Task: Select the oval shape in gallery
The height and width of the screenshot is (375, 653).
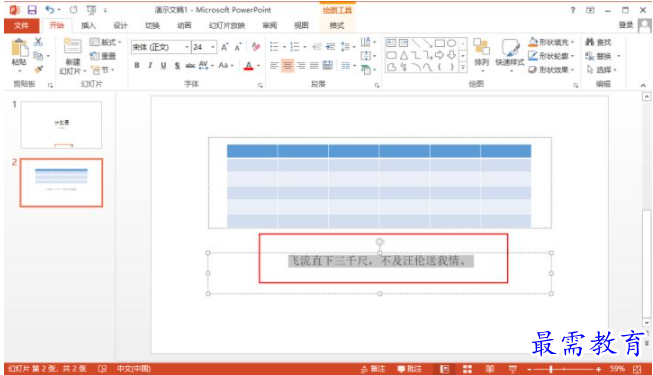Action: tap(451, 43)
